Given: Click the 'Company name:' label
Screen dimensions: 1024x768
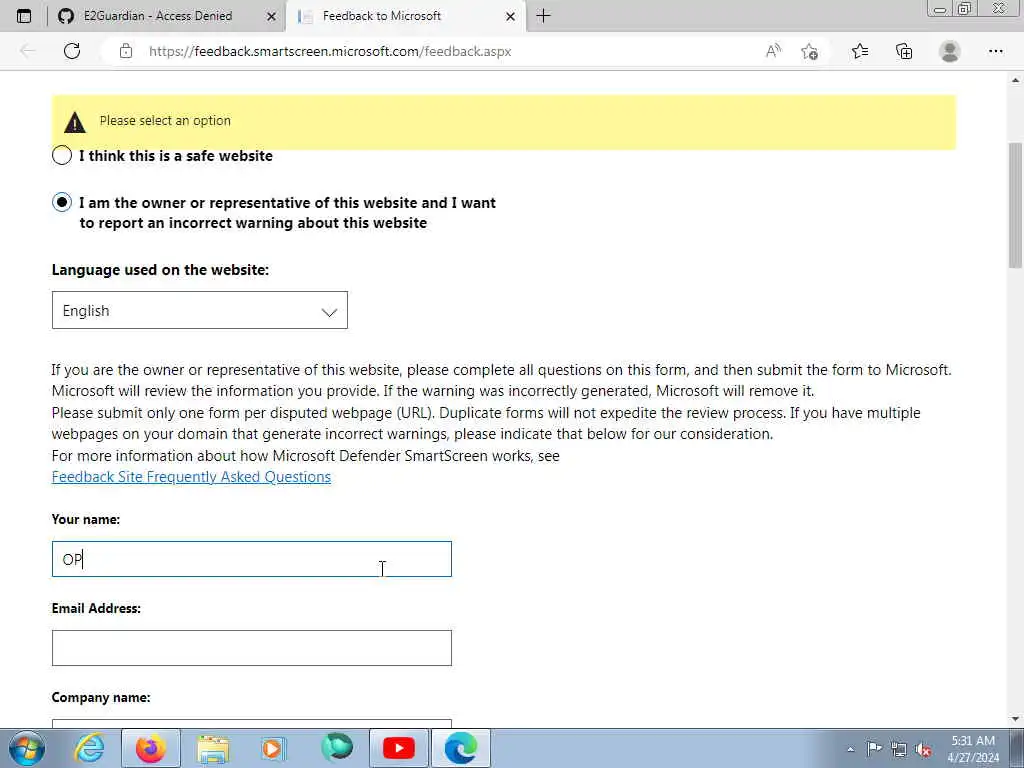Looking at the screenshot, I should pos(101,697).
